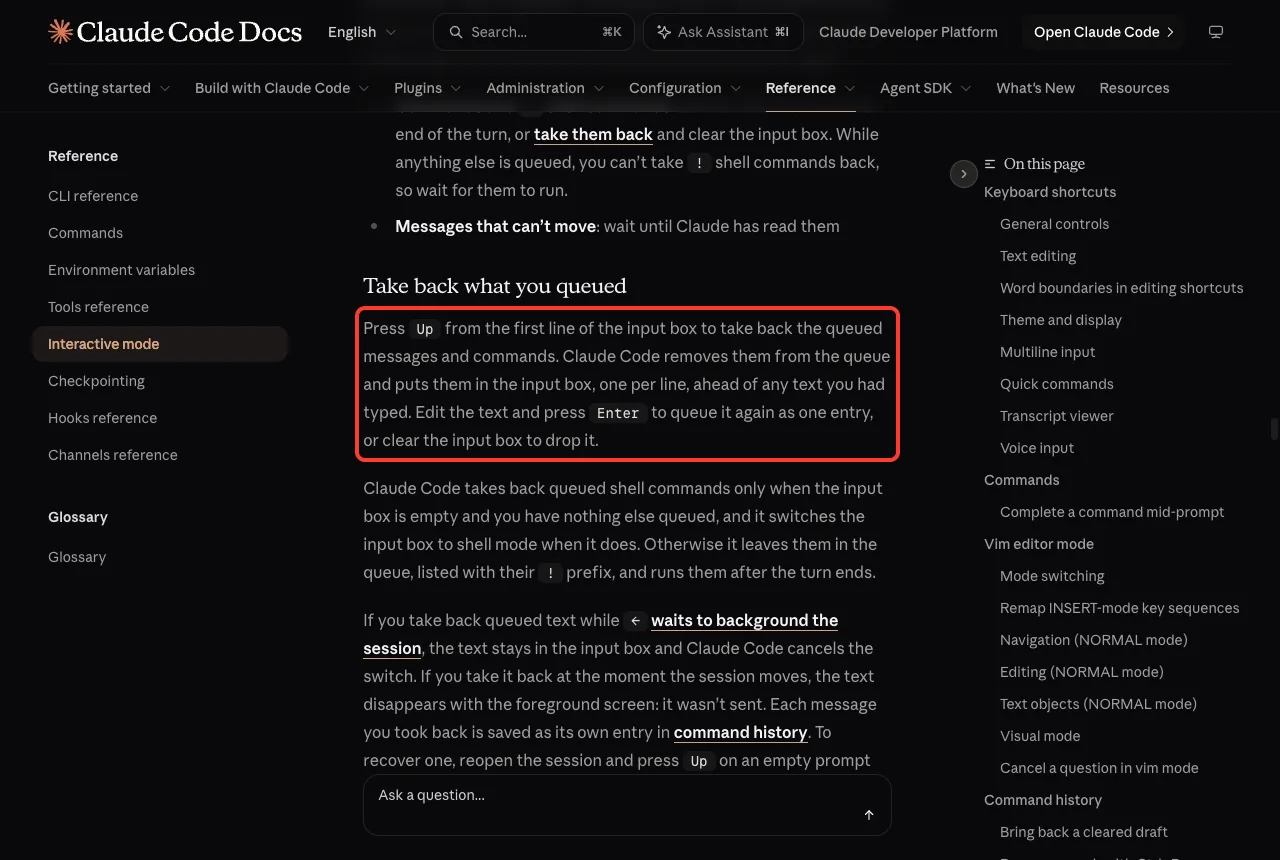Viewport: 1280px width, 860px height.
Task: Jump to Bring back a cleared draft
Action: coord(1084,832)
